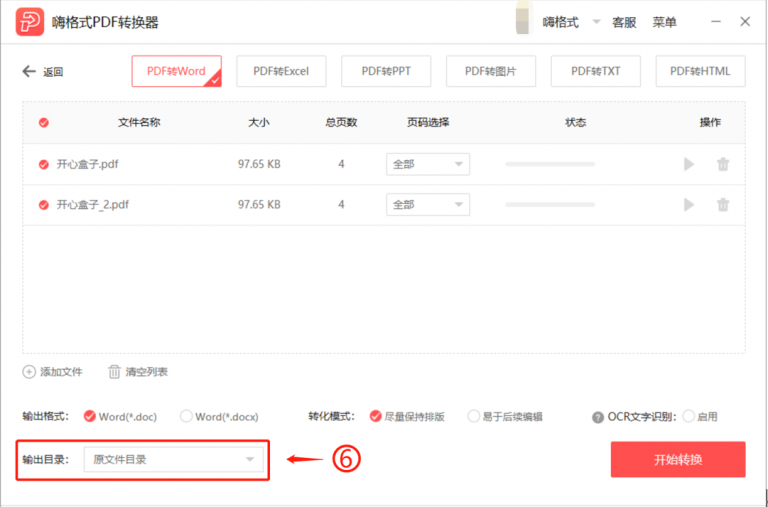
Task: Delete 开心盒子.pdf using its trash icon
Action: 723,164
